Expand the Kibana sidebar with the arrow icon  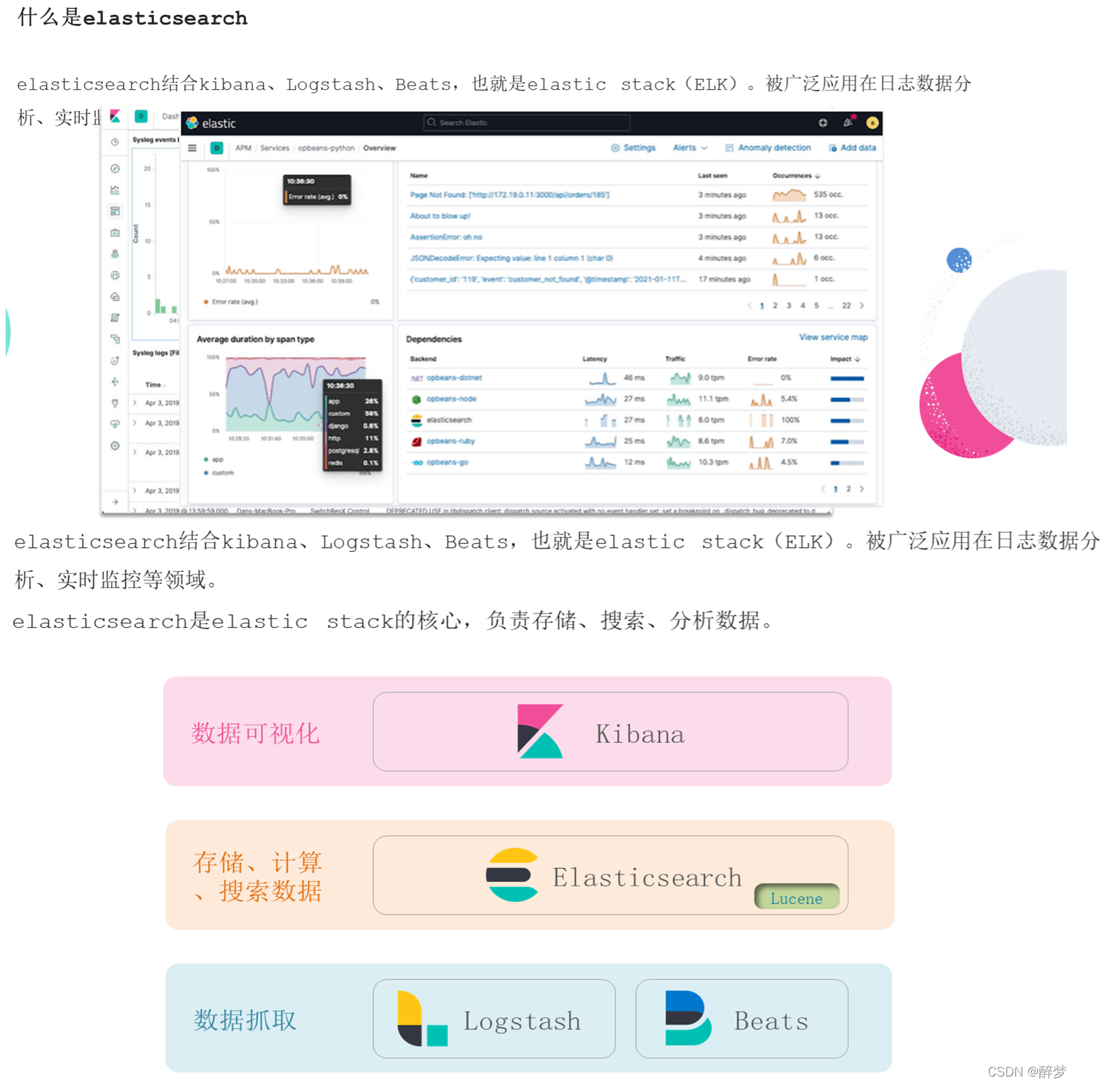tap(115, 502)
